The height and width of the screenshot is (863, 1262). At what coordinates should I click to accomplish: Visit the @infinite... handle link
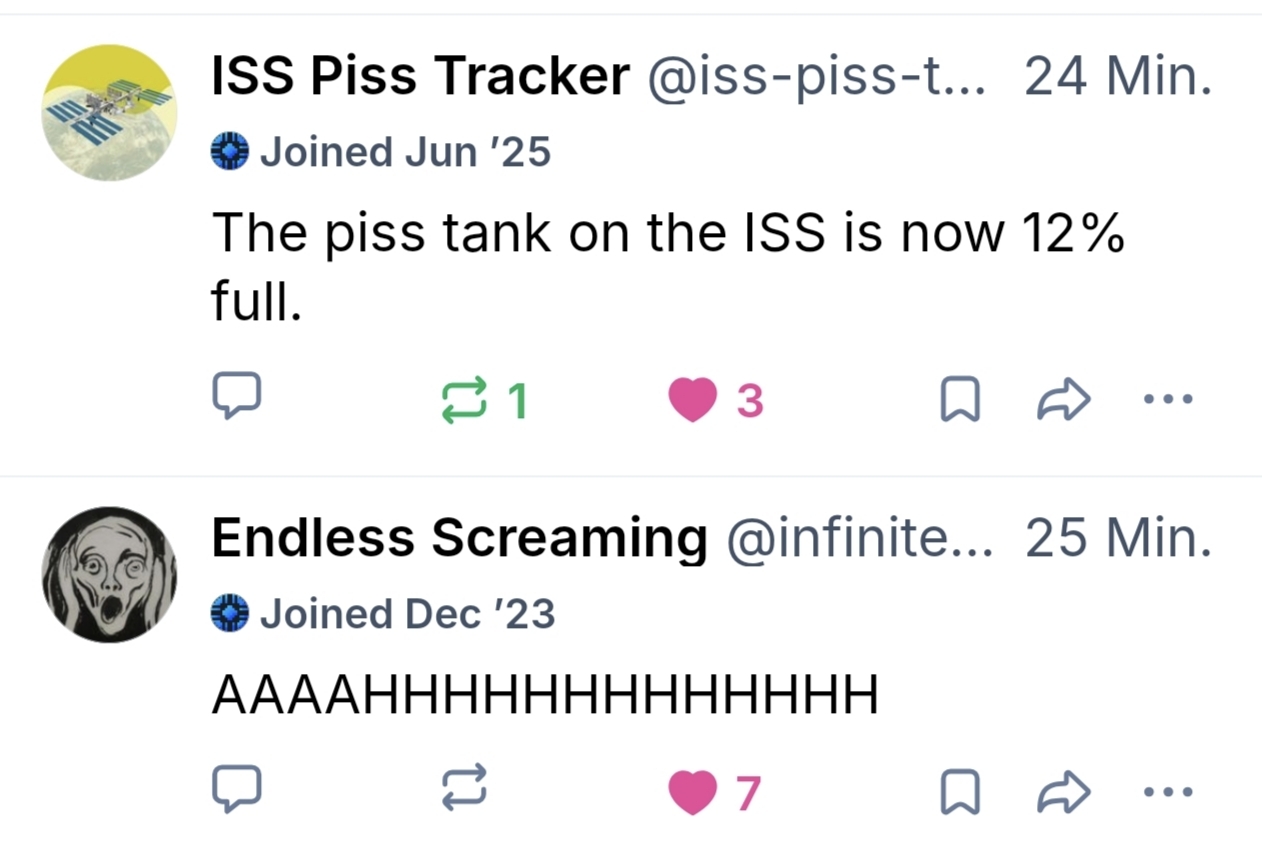pyautogui.click(x=859, y=539)
